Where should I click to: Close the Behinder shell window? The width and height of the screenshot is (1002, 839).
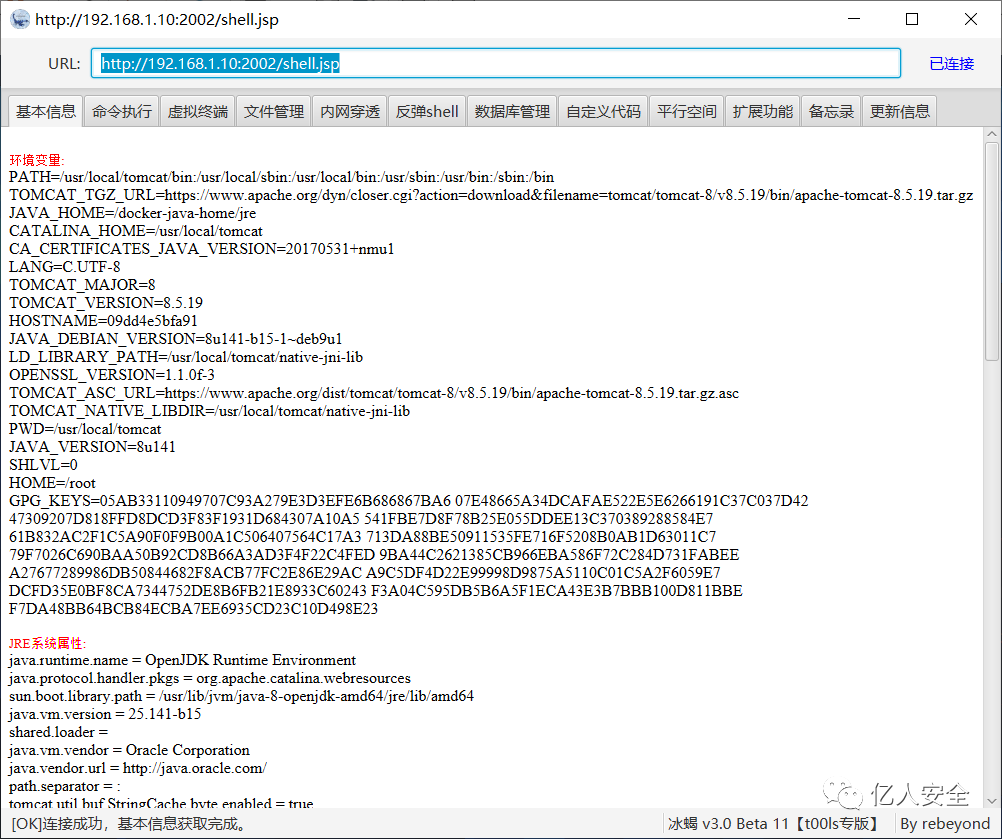click(971, 19)
